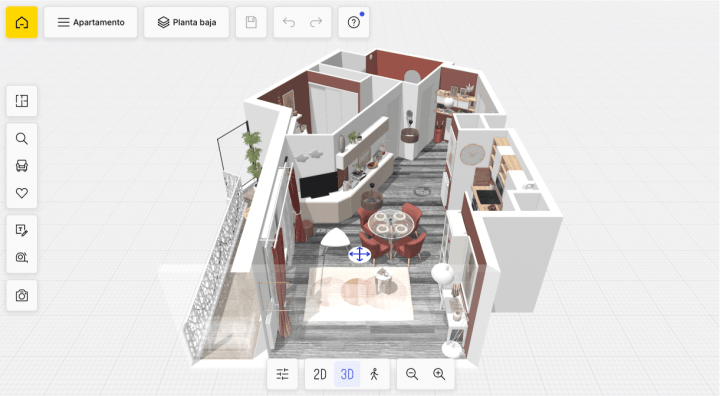The width and height of the screenshot is (720, 396).
Task: Undo the last action
Action: 289,22
